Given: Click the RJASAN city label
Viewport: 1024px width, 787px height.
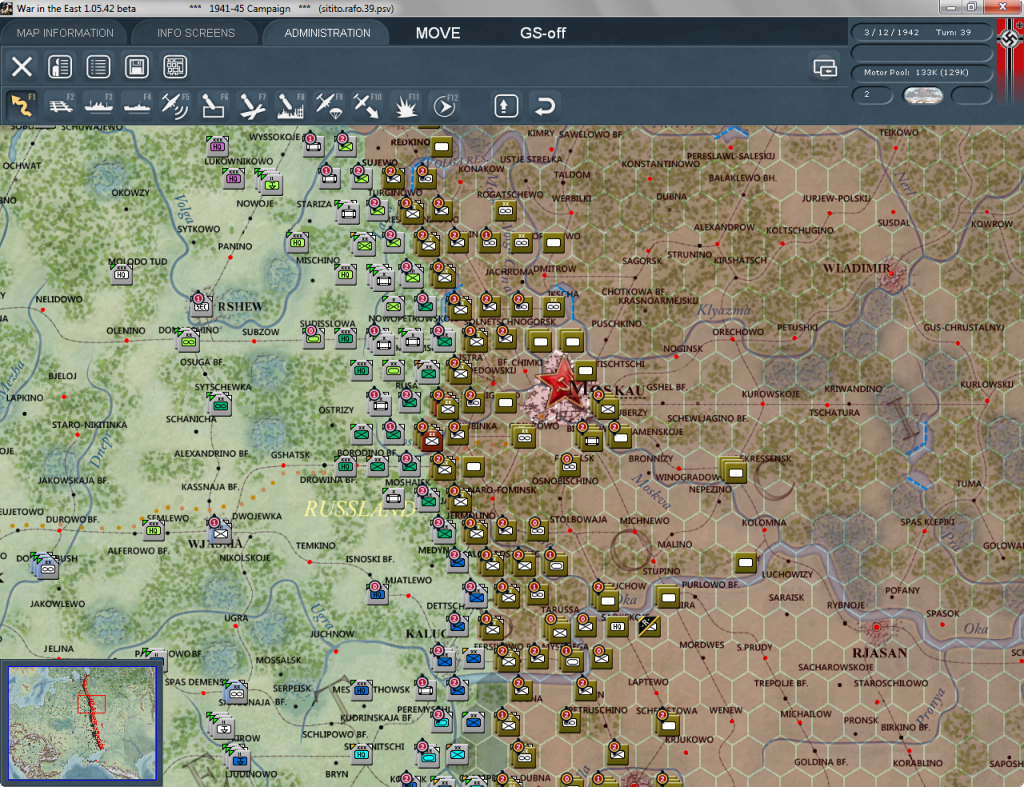Looking at the screenshot, I should click(879, 652).
